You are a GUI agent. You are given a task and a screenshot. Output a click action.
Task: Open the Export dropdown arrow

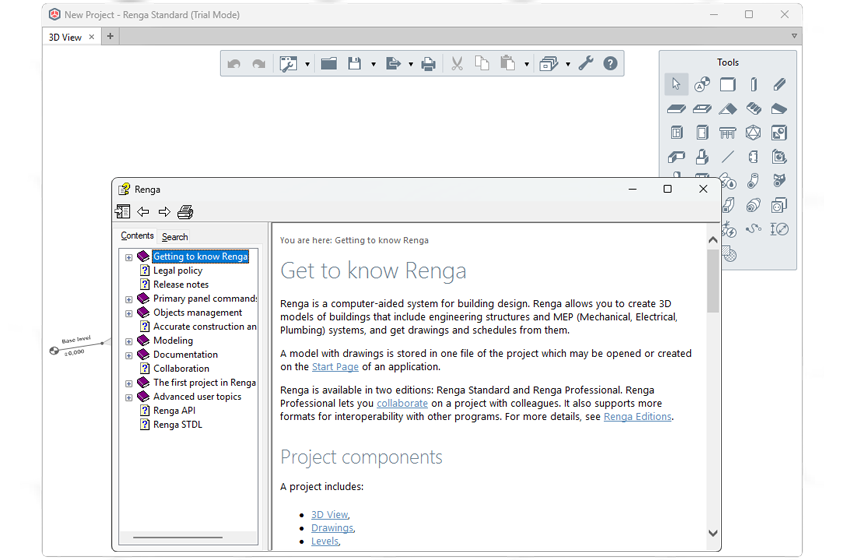click(x=410, y=64)
